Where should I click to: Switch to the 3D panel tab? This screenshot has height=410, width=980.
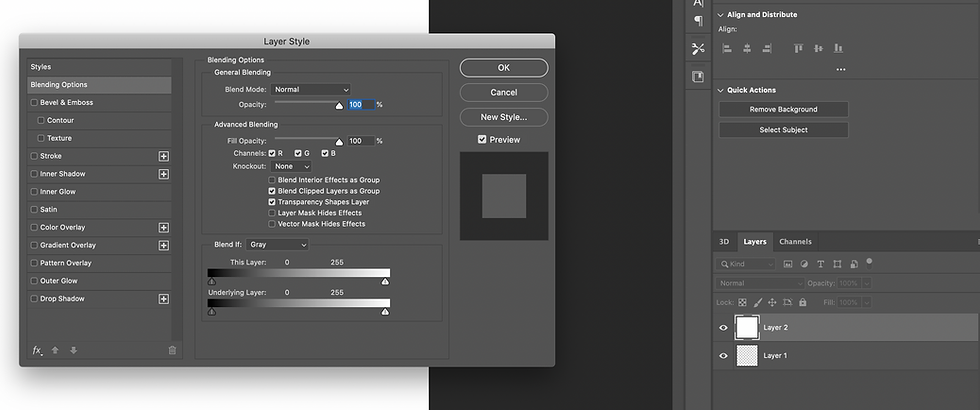(724, 242)
